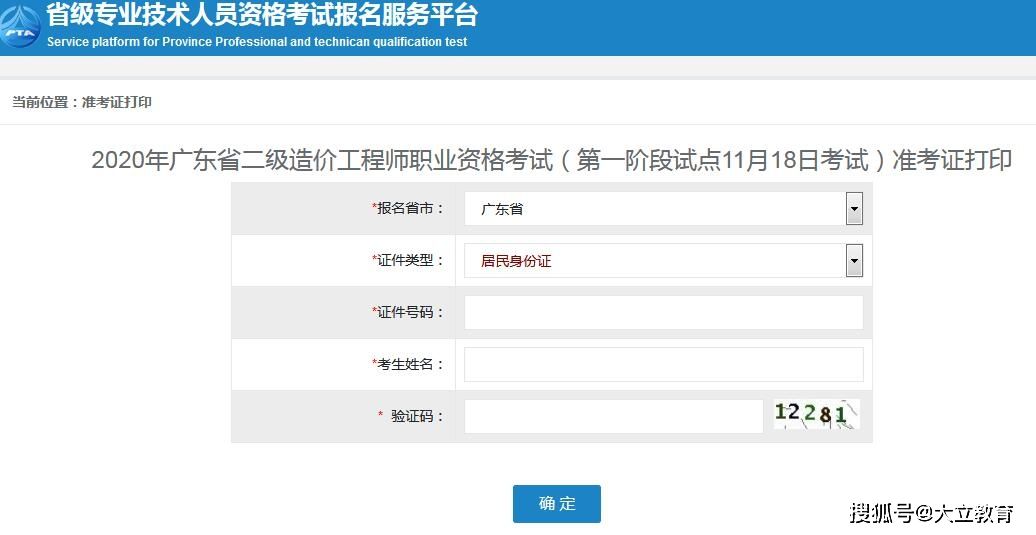
Task: Click the 验证码 field label
Action: click(x=415, y=416)
